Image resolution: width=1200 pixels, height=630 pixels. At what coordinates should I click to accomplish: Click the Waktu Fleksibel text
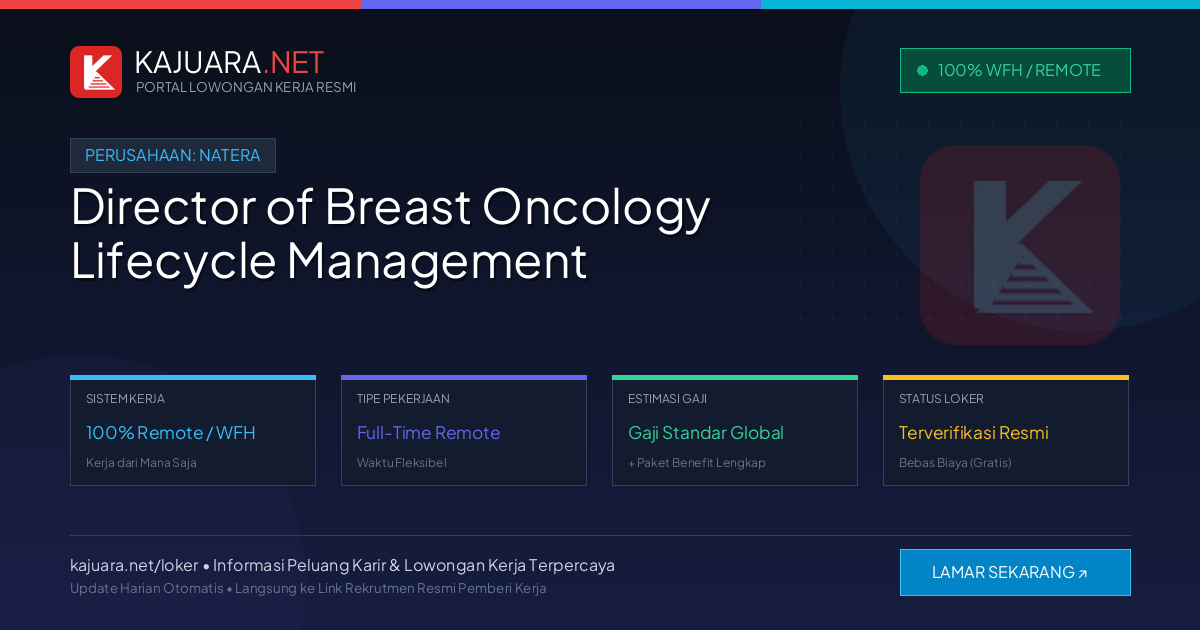[x=402, y=463]
